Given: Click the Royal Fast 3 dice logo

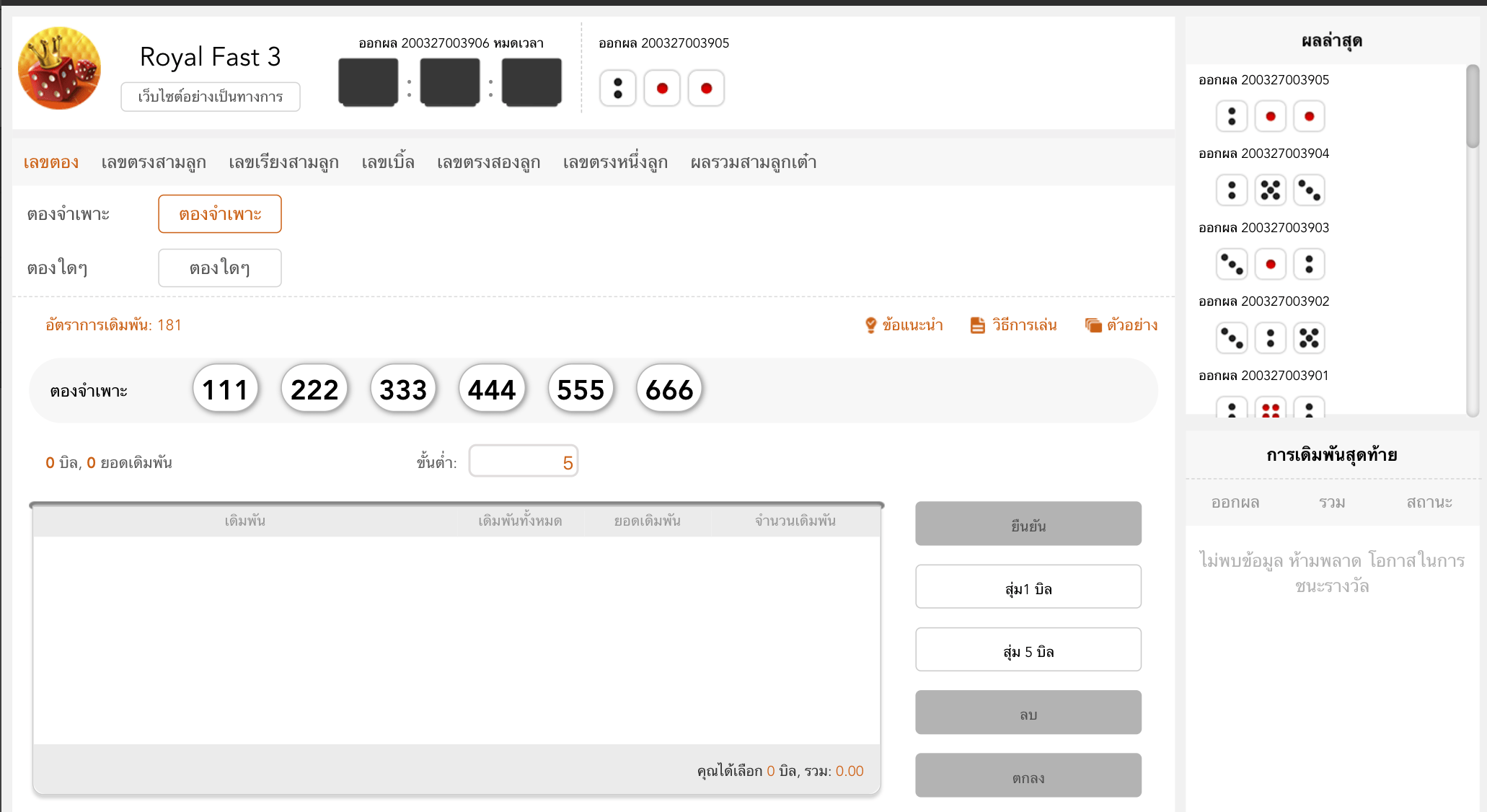Looking at the screenshot, I should 59,69.
